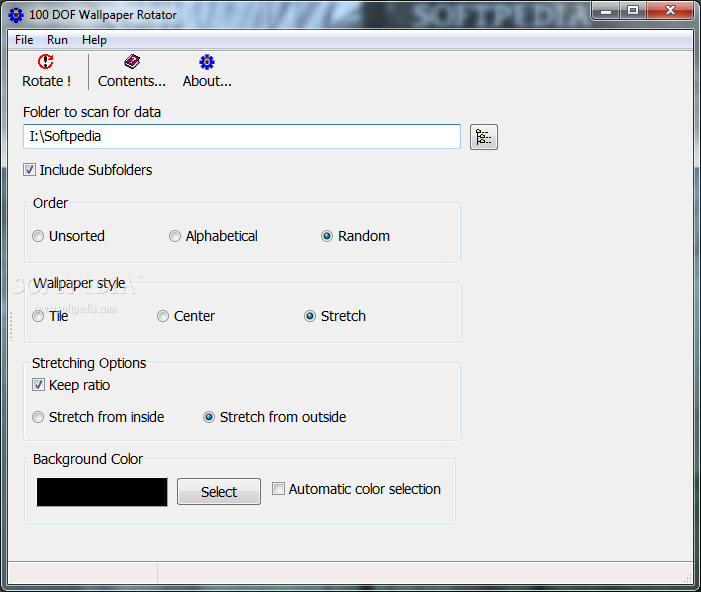This screenshot has height=592, width=701.
Task: Click the Rotate ! toolbar icon
Action: click(46, 62)
